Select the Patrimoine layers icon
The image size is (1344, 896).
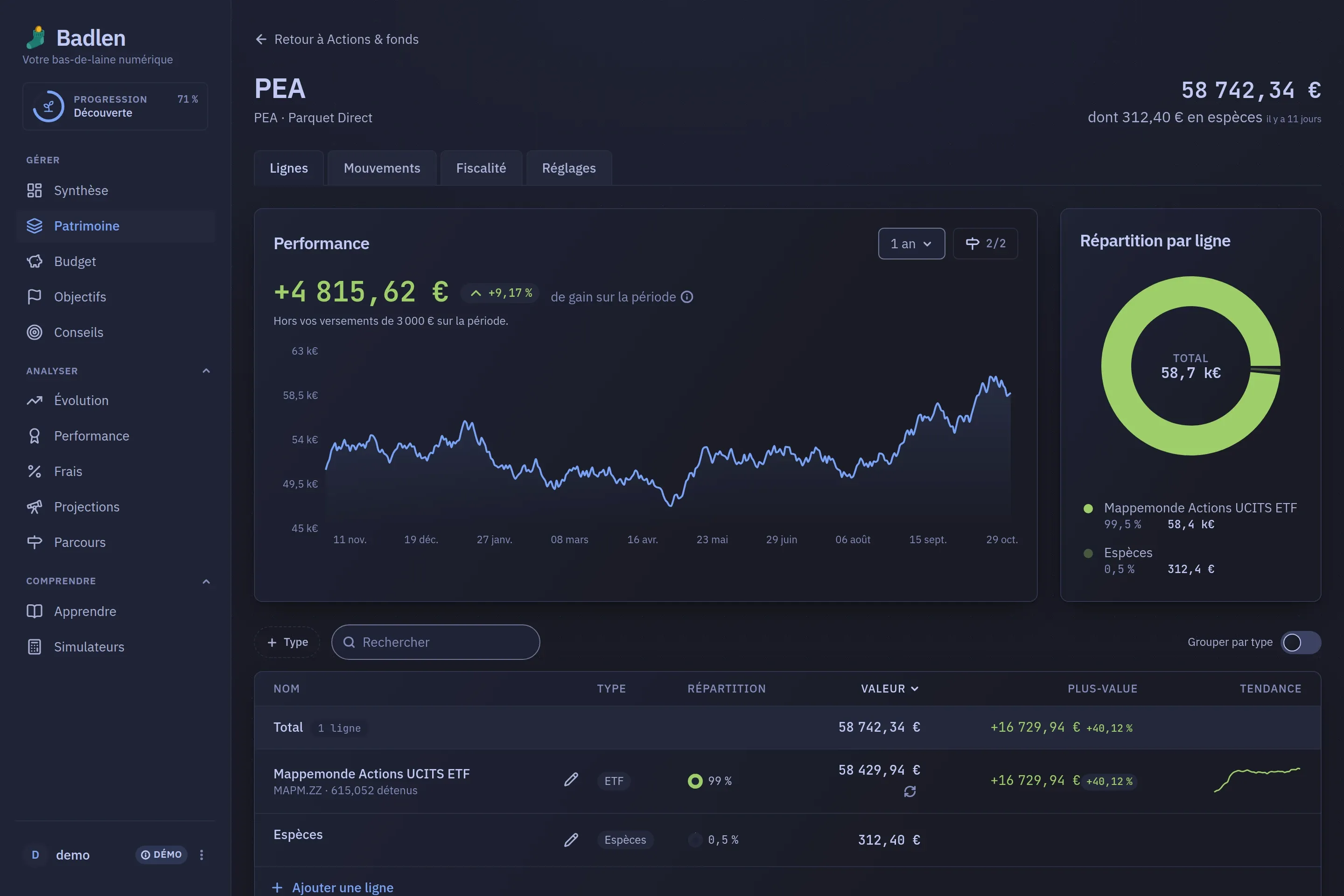click(x=34, y=226)
